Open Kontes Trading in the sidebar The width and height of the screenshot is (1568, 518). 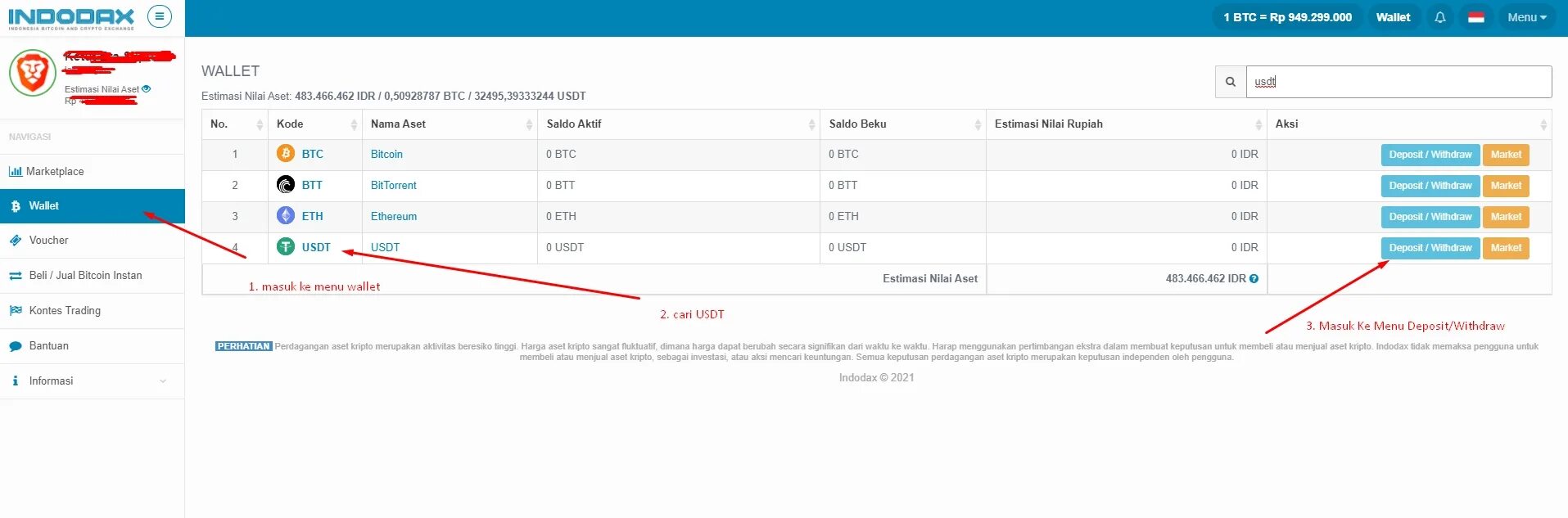tap(92, 311)
